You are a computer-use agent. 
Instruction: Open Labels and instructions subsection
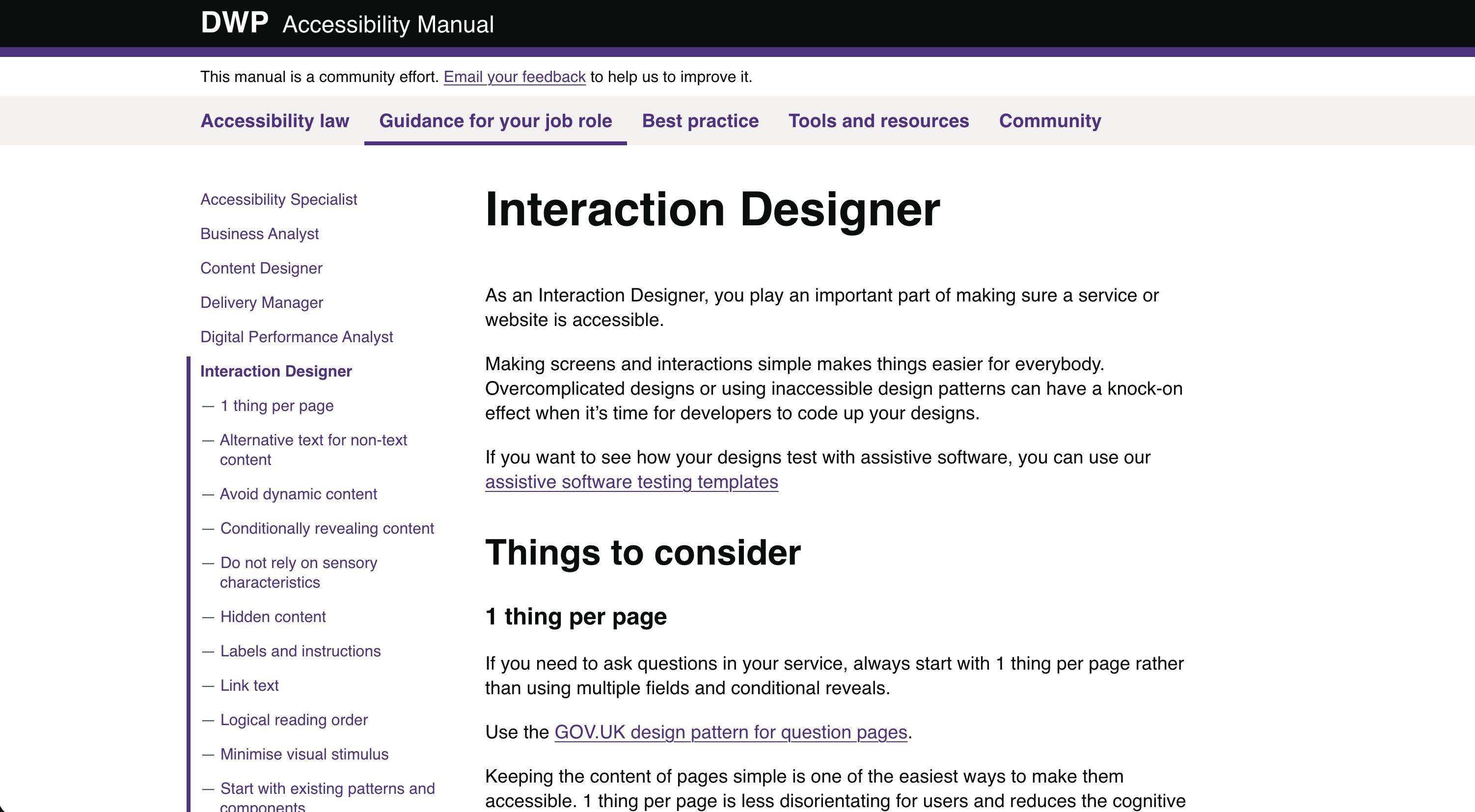(x=300, y=651)
